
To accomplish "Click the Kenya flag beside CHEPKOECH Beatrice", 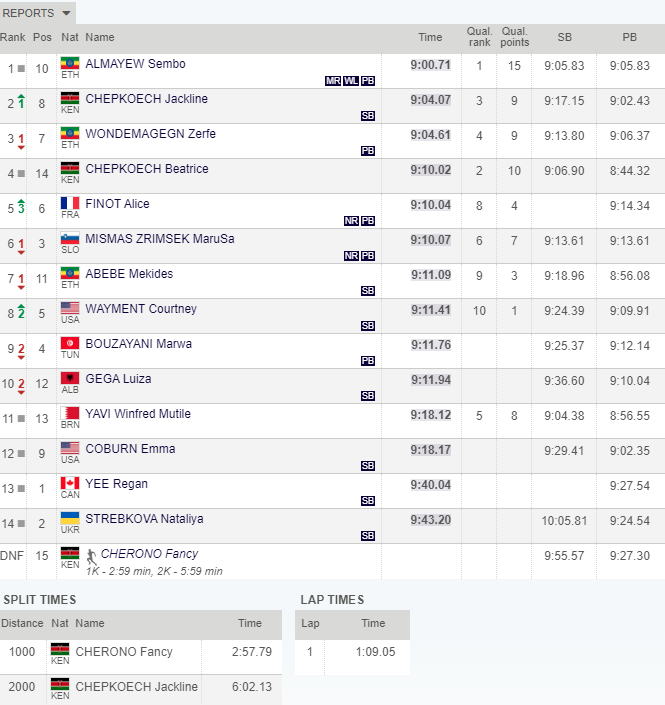I will click(70, 168).
